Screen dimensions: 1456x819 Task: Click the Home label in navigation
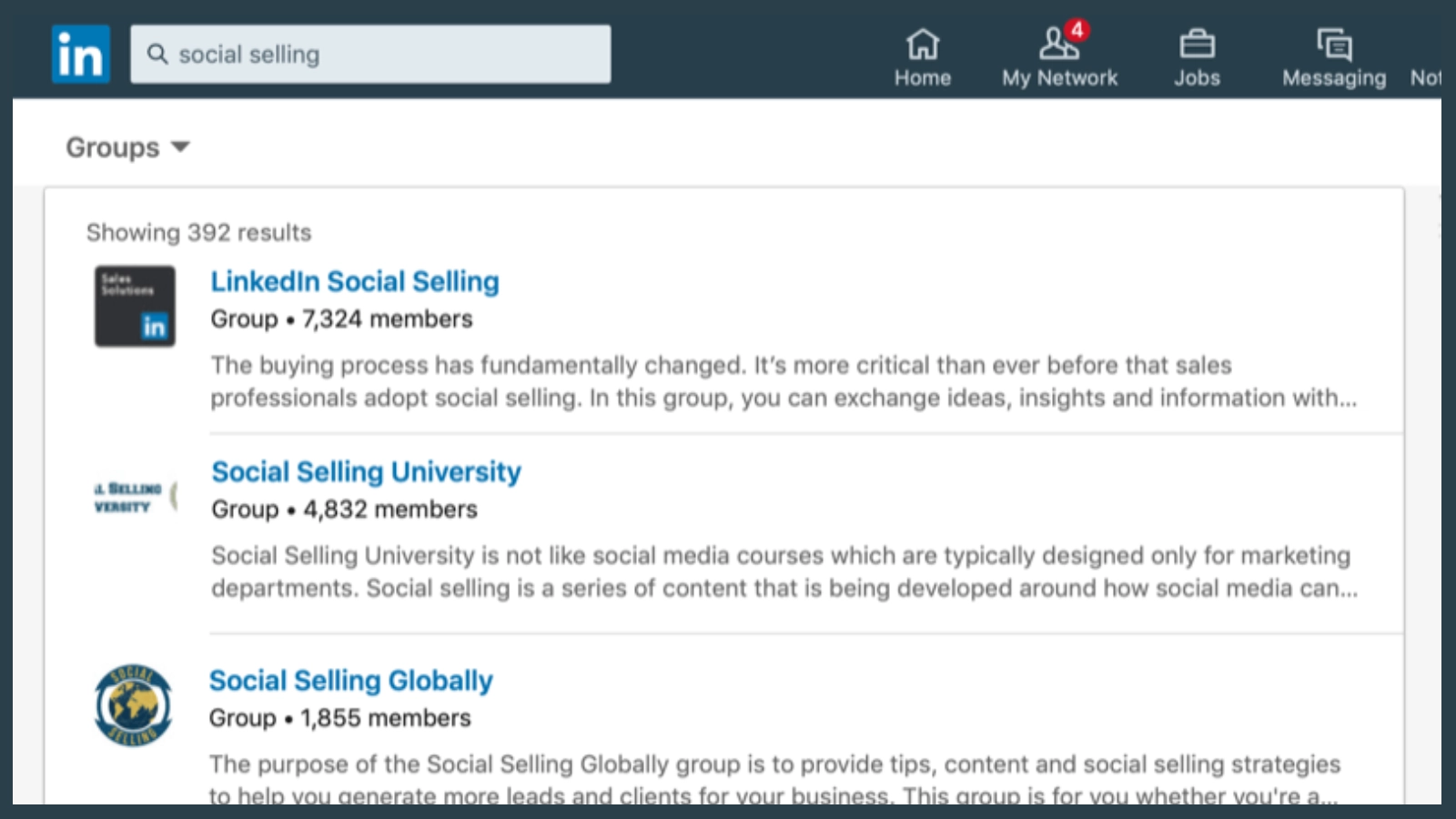click(x=923, y=78)
